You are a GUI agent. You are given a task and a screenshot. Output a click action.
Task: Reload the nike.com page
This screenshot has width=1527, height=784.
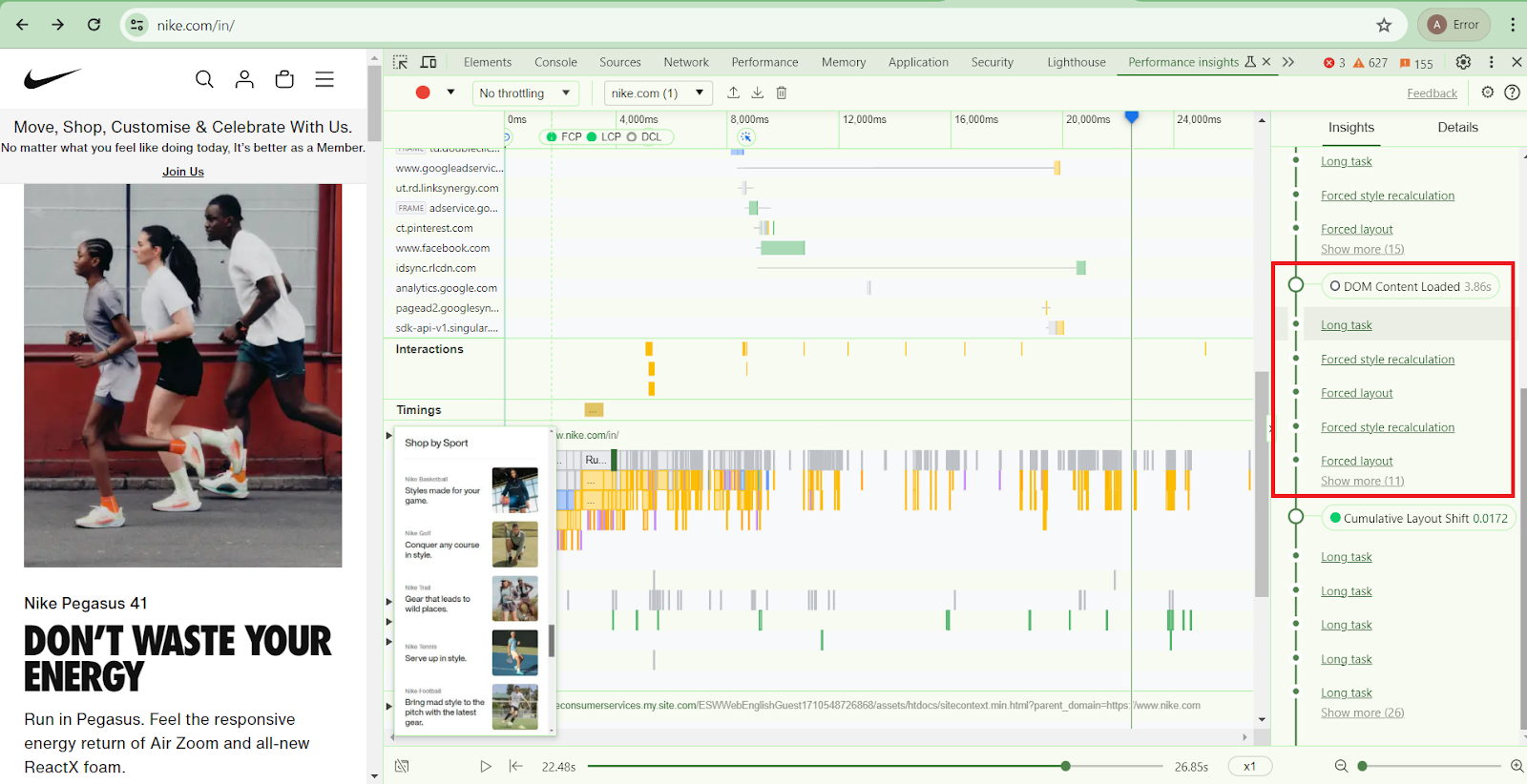(x=94, y=25)
